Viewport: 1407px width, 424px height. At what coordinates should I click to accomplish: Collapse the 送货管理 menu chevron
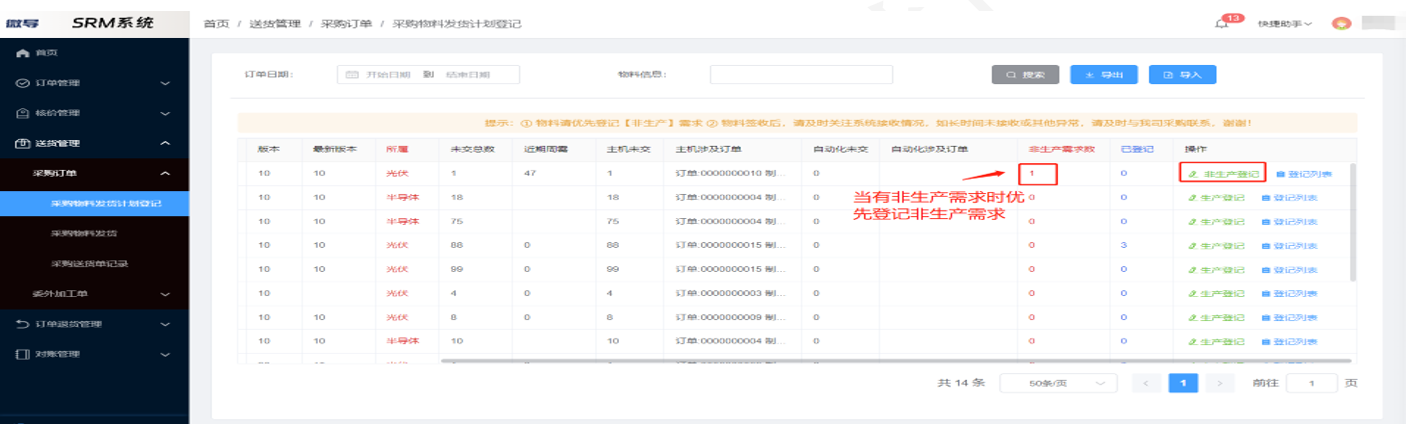coord(165,143)
